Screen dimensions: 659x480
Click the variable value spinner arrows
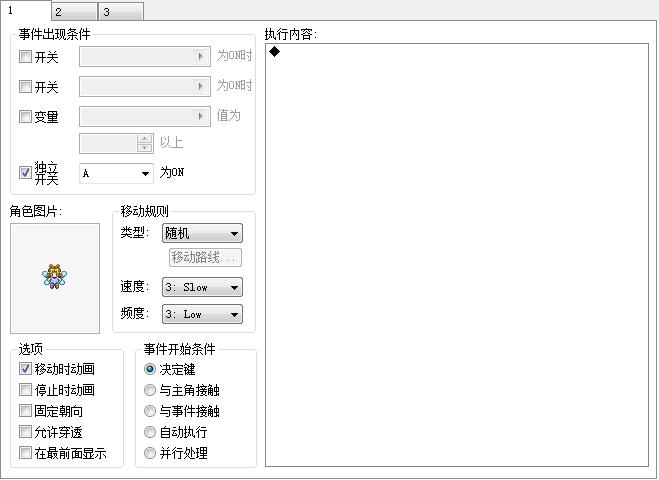[x=145, y=143]
